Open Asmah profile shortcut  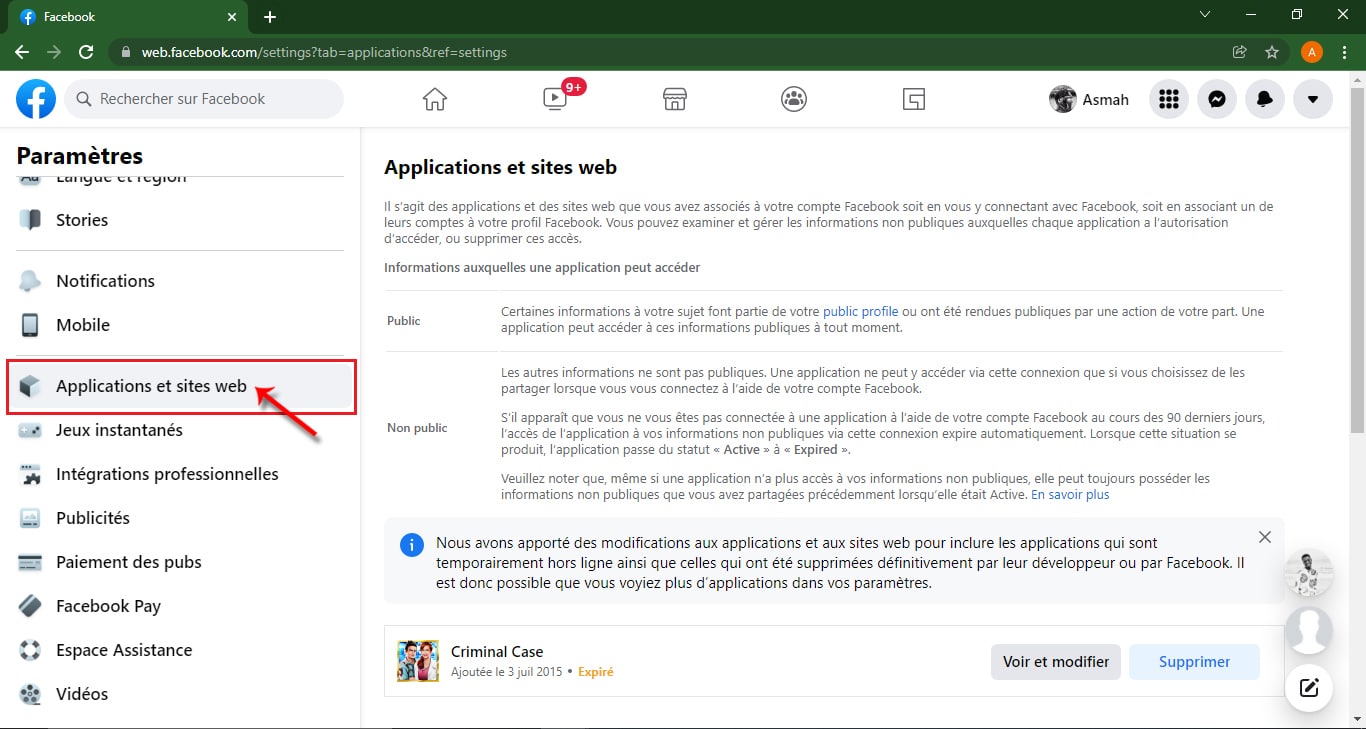tap(1090, 99)
